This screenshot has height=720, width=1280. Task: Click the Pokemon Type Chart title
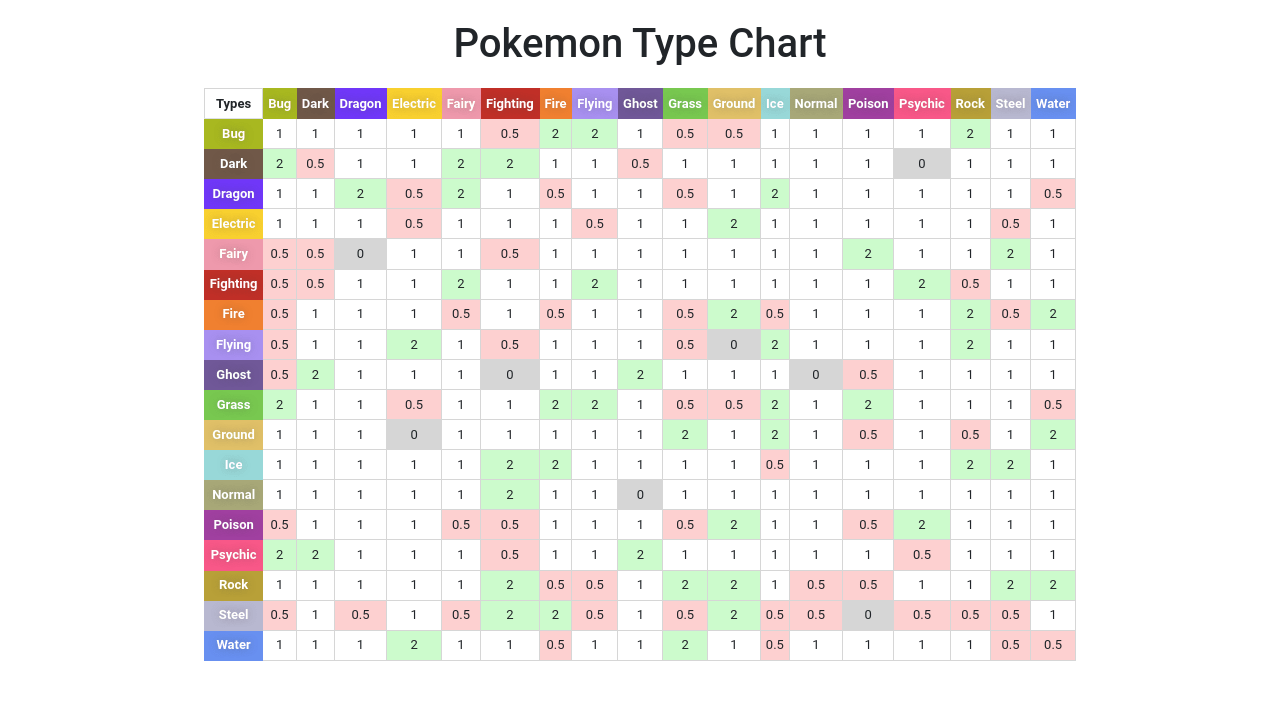[640, 44]
